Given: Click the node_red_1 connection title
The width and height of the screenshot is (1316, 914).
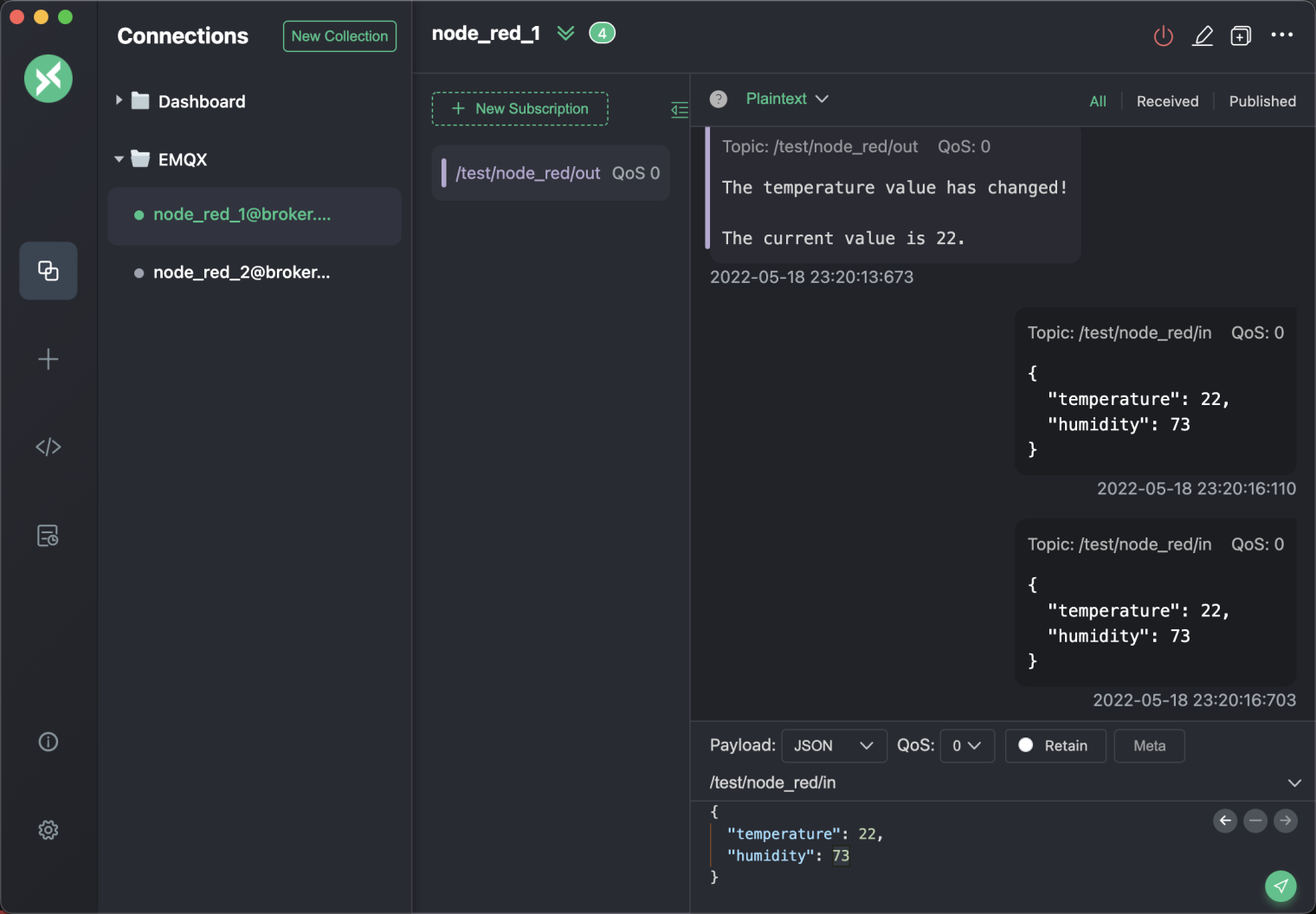Looking at the screenshot, I should [x=486, y=34].
